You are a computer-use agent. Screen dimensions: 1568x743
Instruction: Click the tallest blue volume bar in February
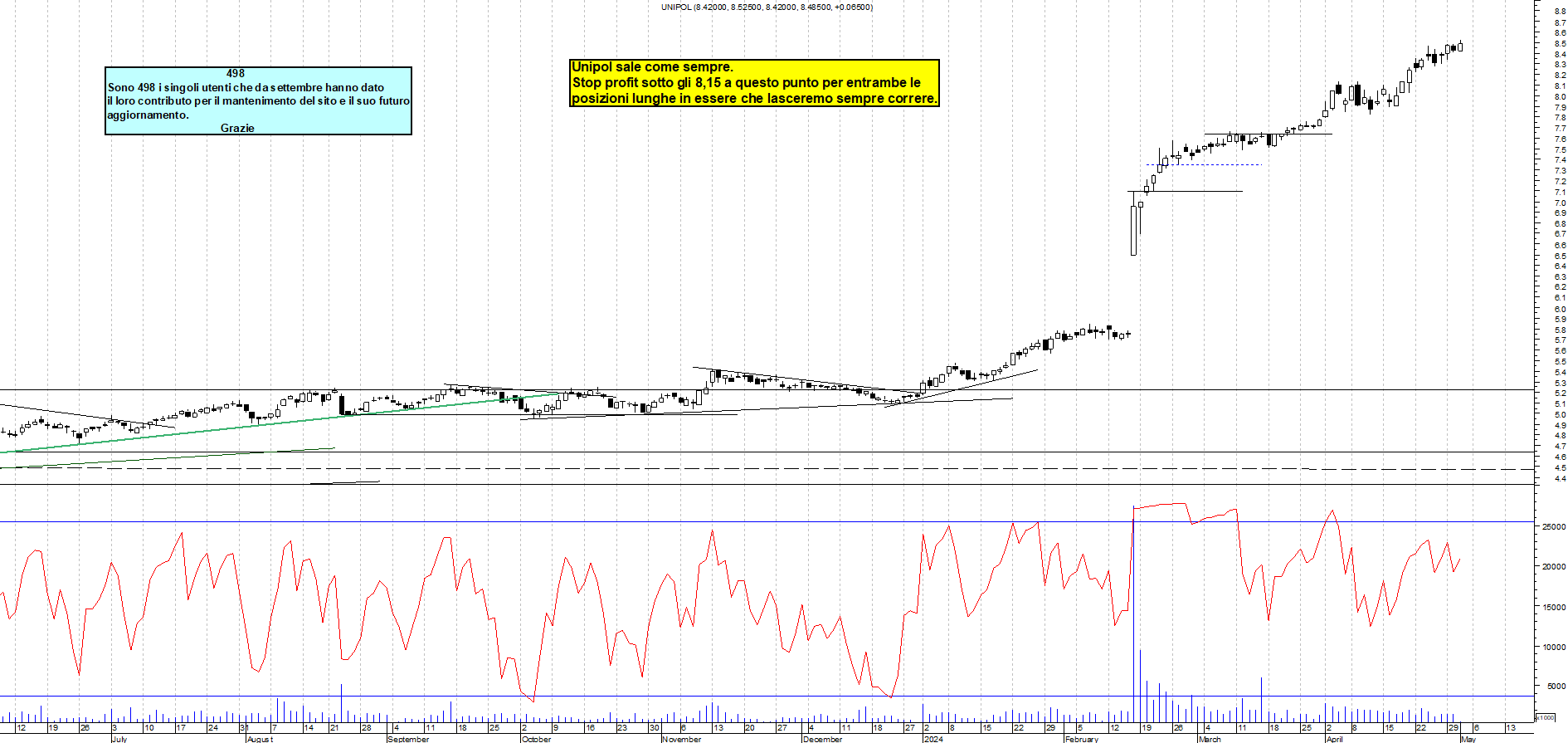(x=1133, y=614)
